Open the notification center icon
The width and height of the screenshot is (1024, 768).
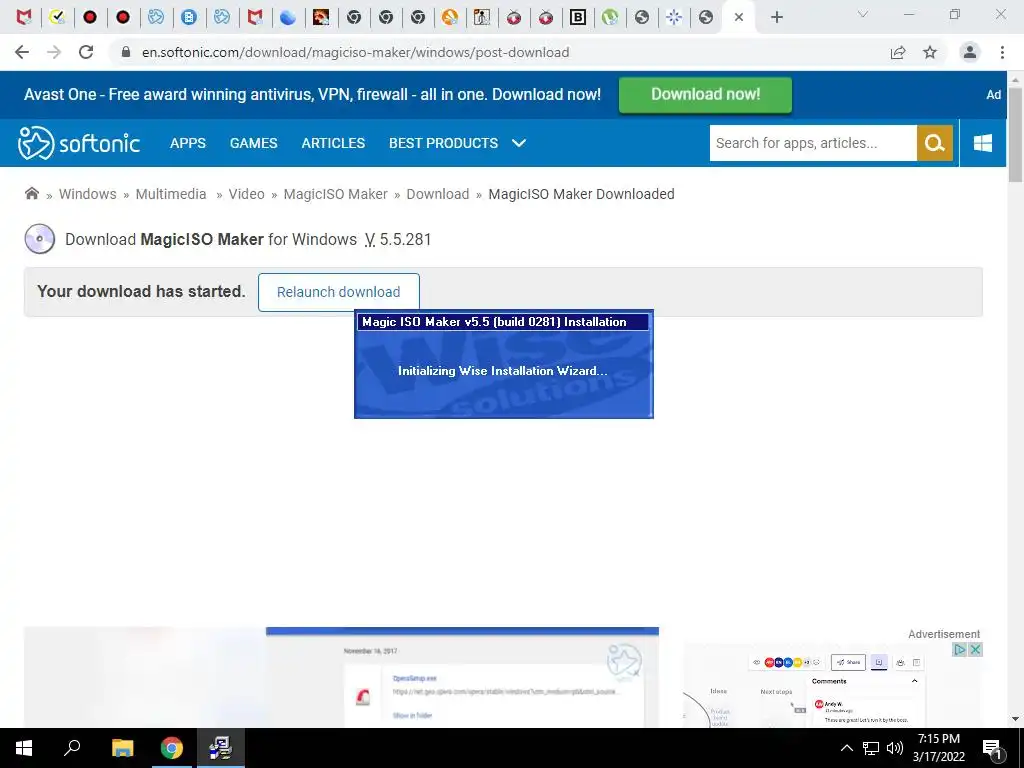[x=993, y=748]
